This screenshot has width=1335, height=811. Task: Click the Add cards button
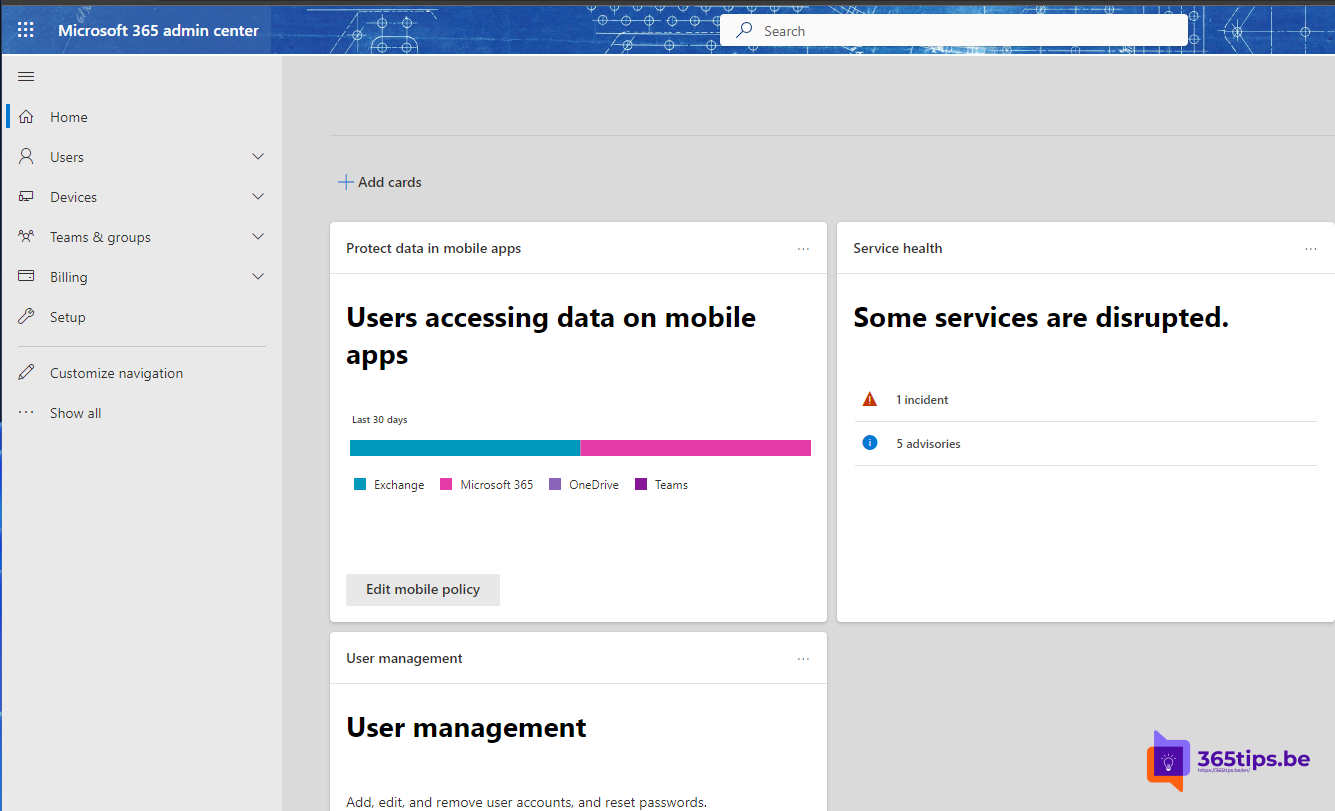pos(380,182)
